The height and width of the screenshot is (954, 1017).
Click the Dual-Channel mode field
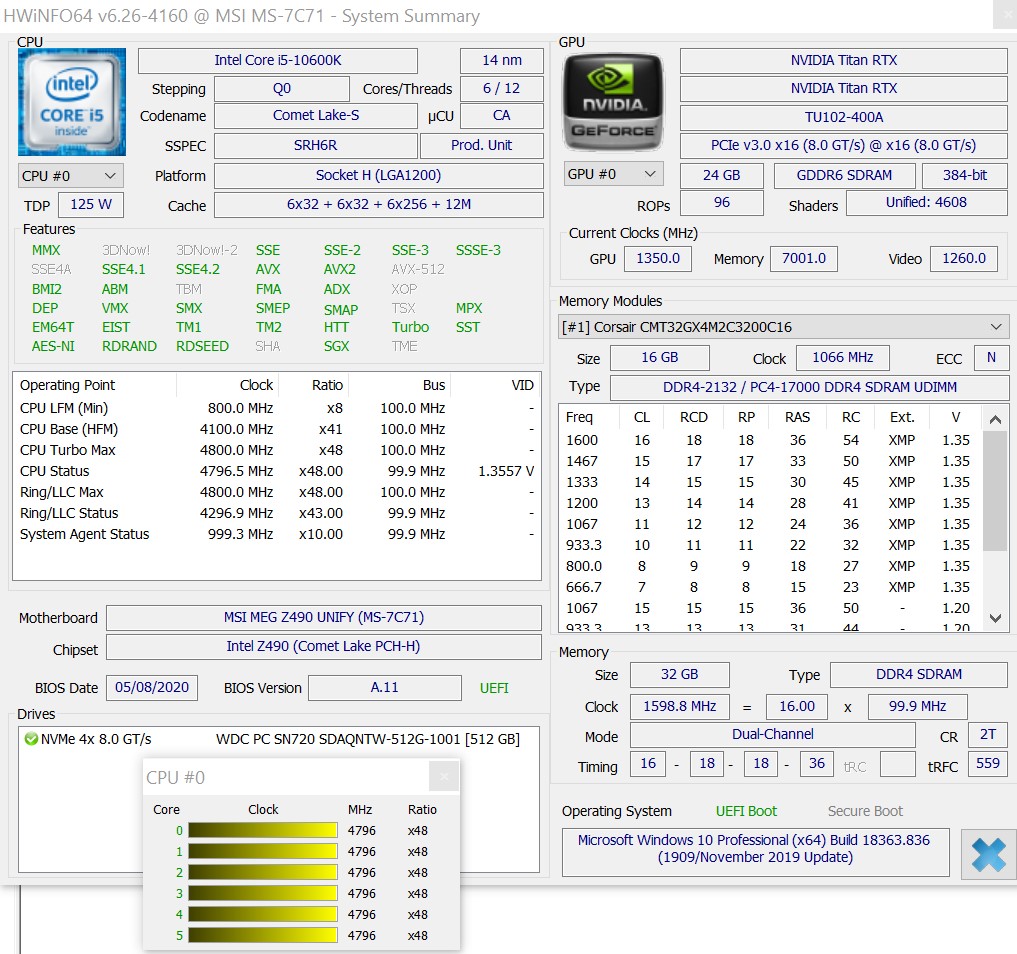pos(772,735)
